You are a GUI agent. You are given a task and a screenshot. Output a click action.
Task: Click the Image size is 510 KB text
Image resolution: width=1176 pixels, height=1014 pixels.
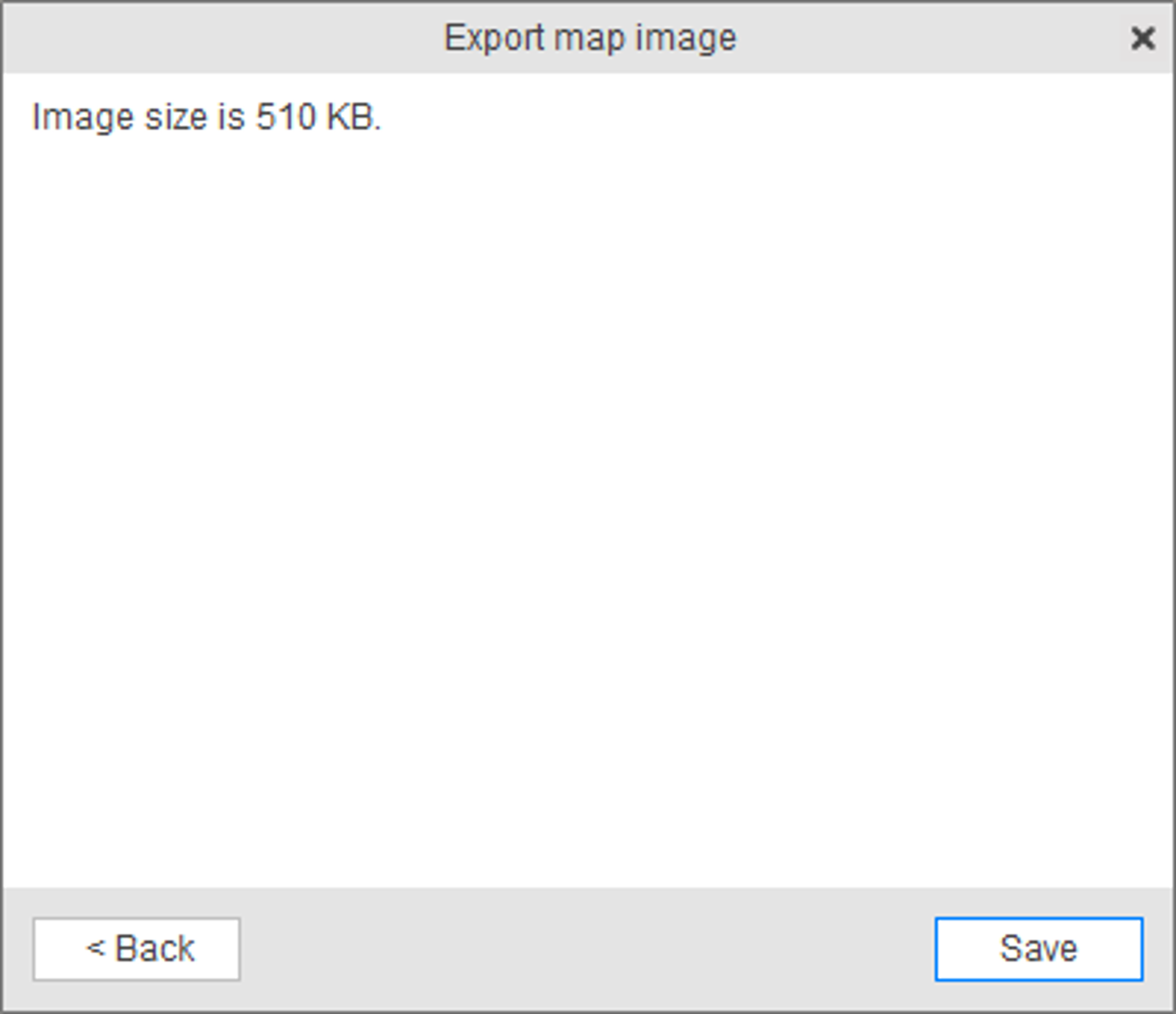[207, 117]
